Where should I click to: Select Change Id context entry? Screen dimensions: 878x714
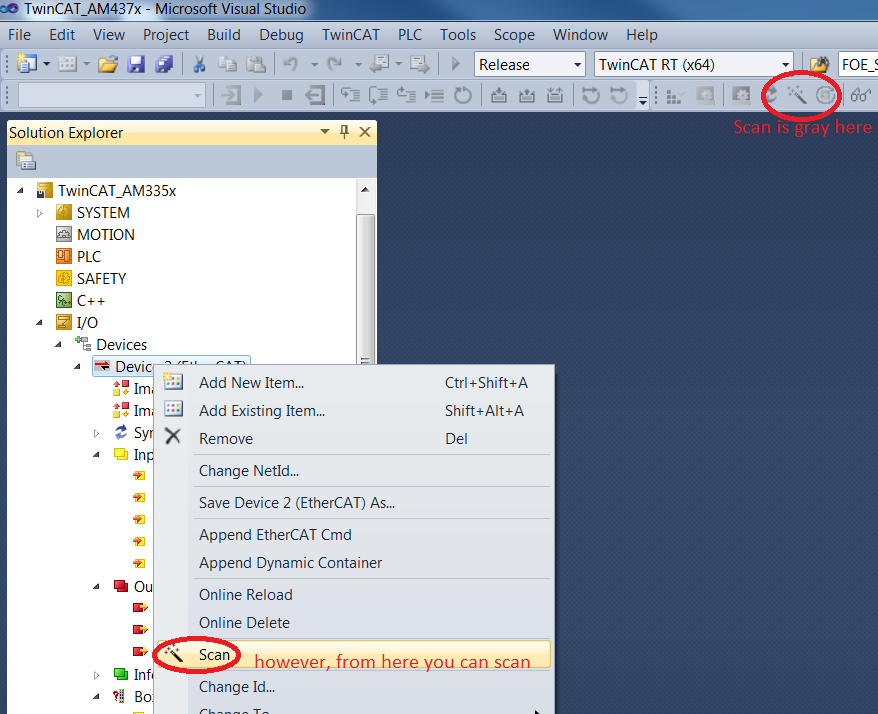click(x=354, y=687)
